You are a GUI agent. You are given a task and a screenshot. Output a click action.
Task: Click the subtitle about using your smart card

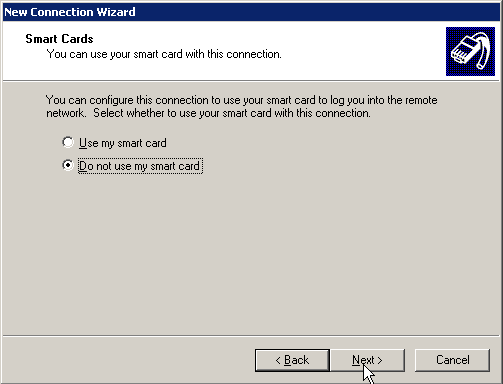[164, 54]
